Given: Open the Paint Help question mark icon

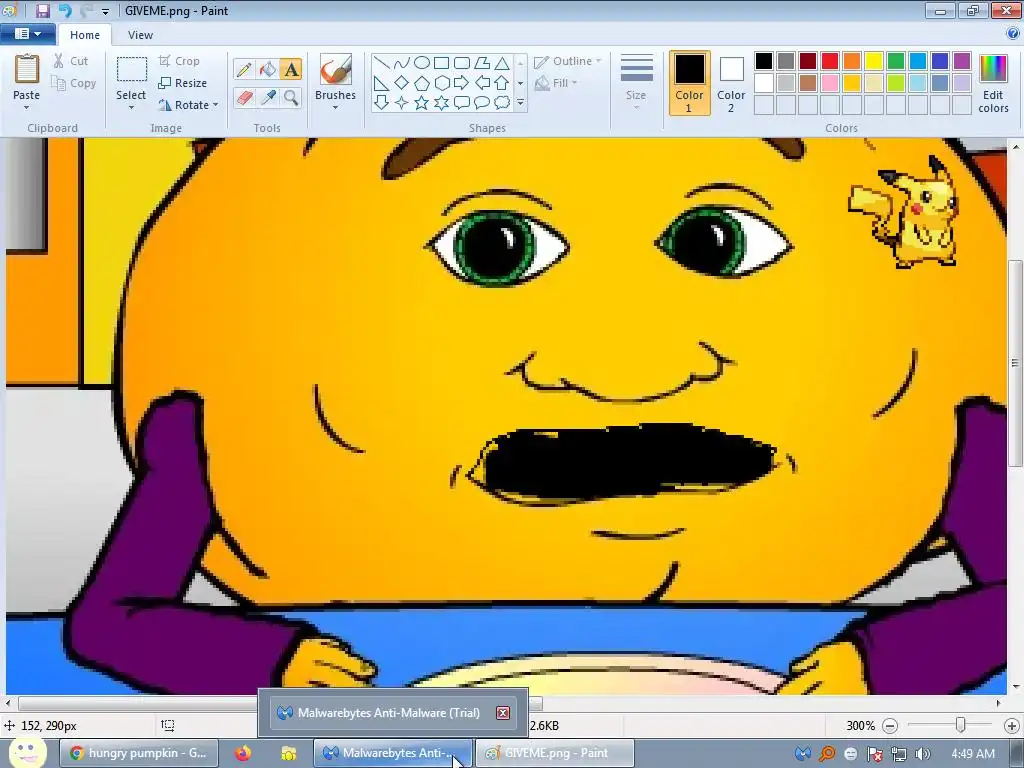Looking at the screenshot, I should pyautogui.click(x=1014, y=34).
